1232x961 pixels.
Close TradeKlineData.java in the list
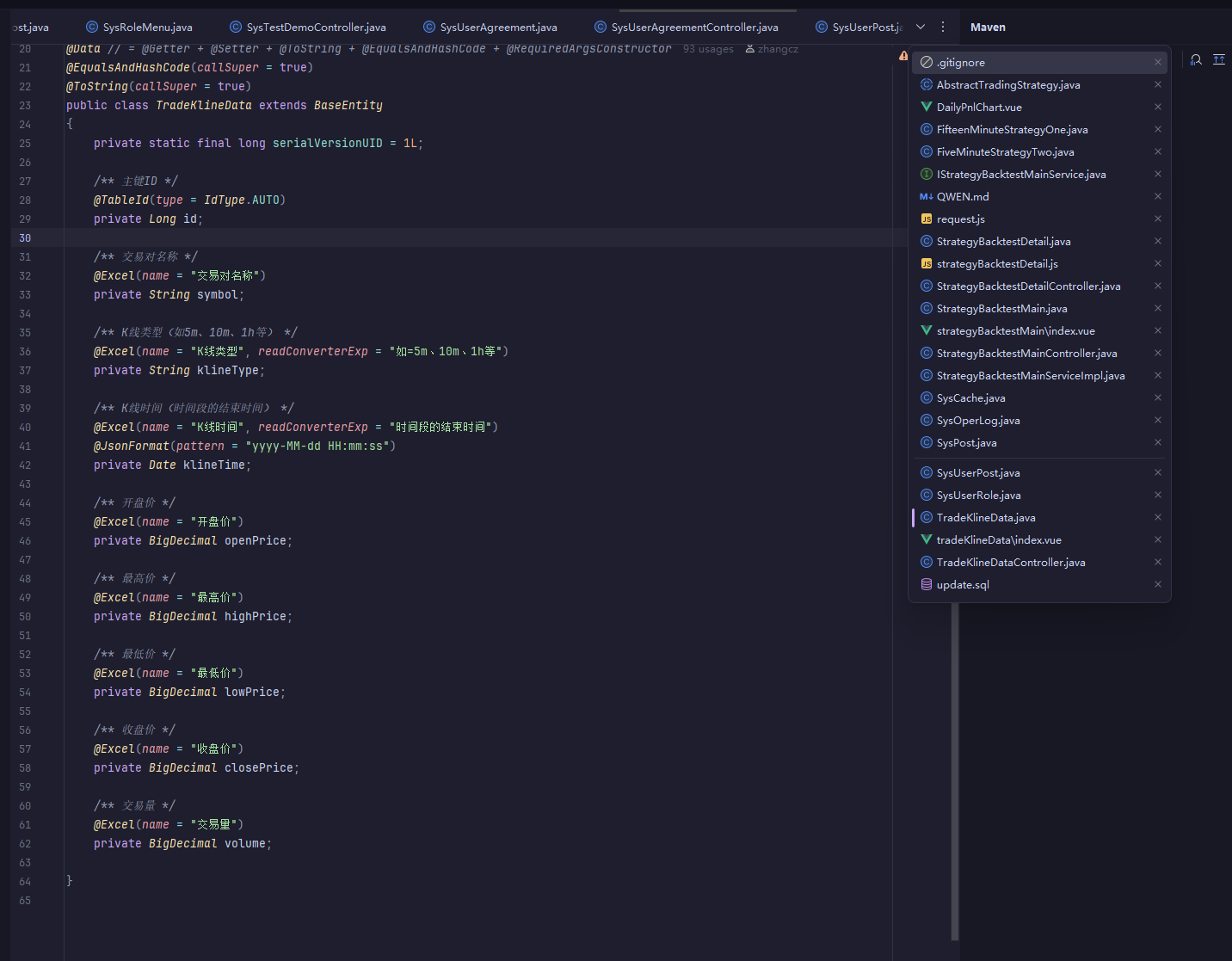(1158, 518)
